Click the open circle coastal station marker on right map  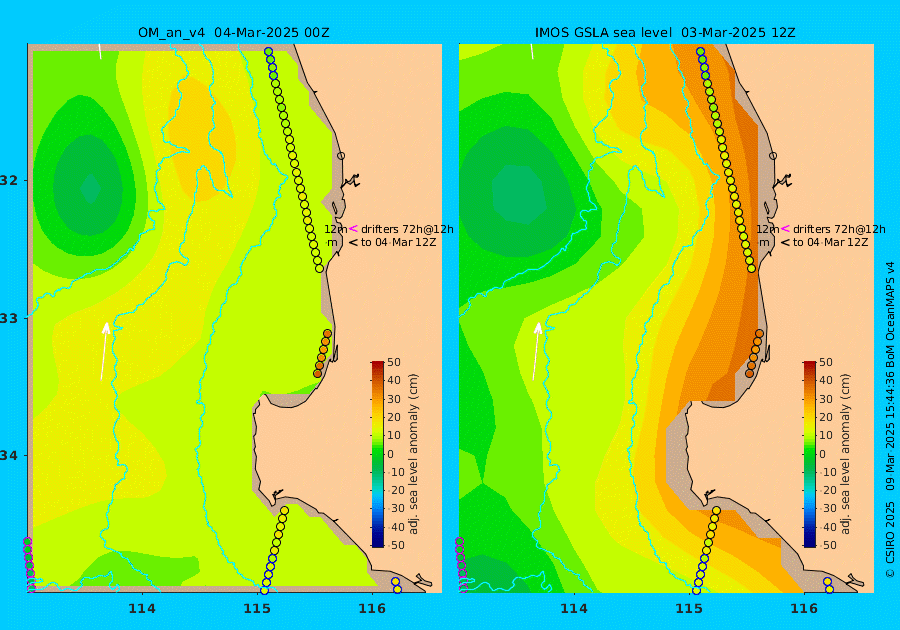[773, 155]
